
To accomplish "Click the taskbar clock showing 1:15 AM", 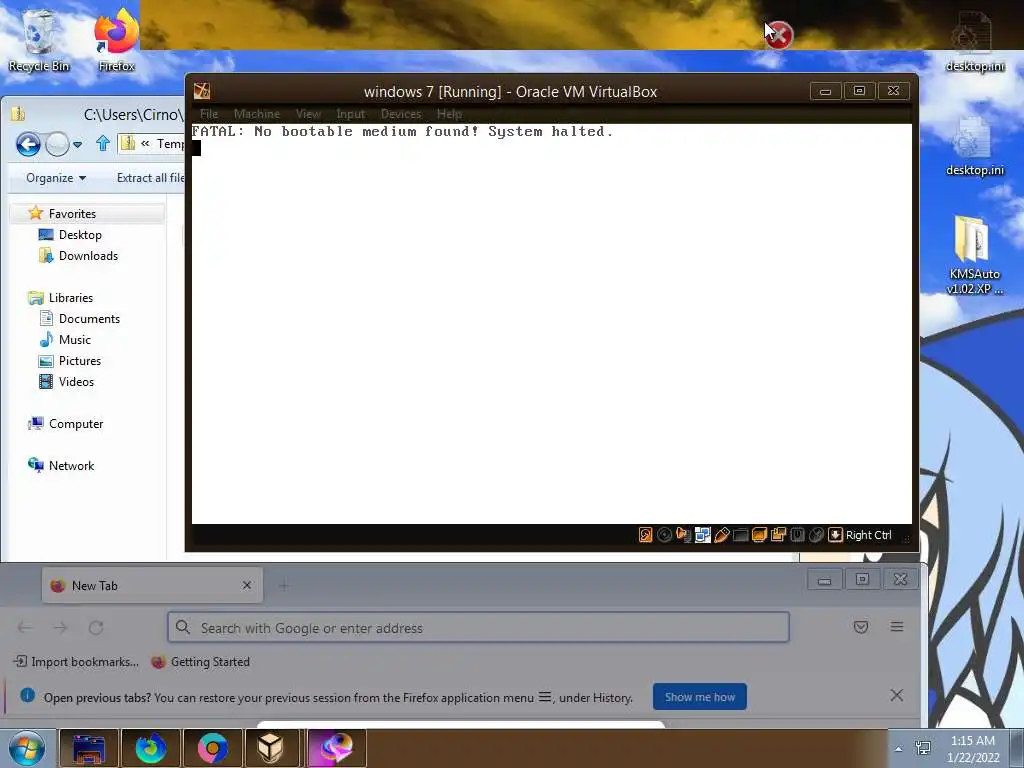I will tap(972, 748).
